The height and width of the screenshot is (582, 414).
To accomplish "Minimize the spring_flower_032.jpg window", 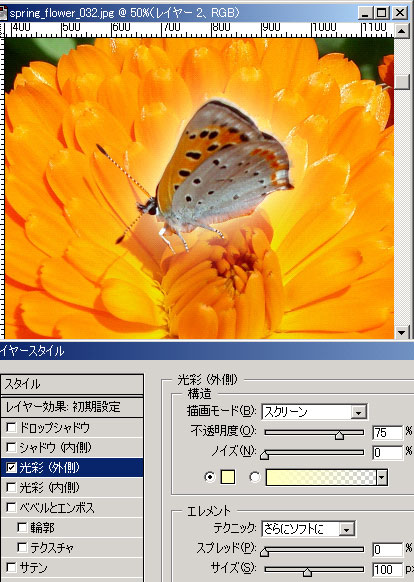I will pyautogui.click(x=365, y=13).
